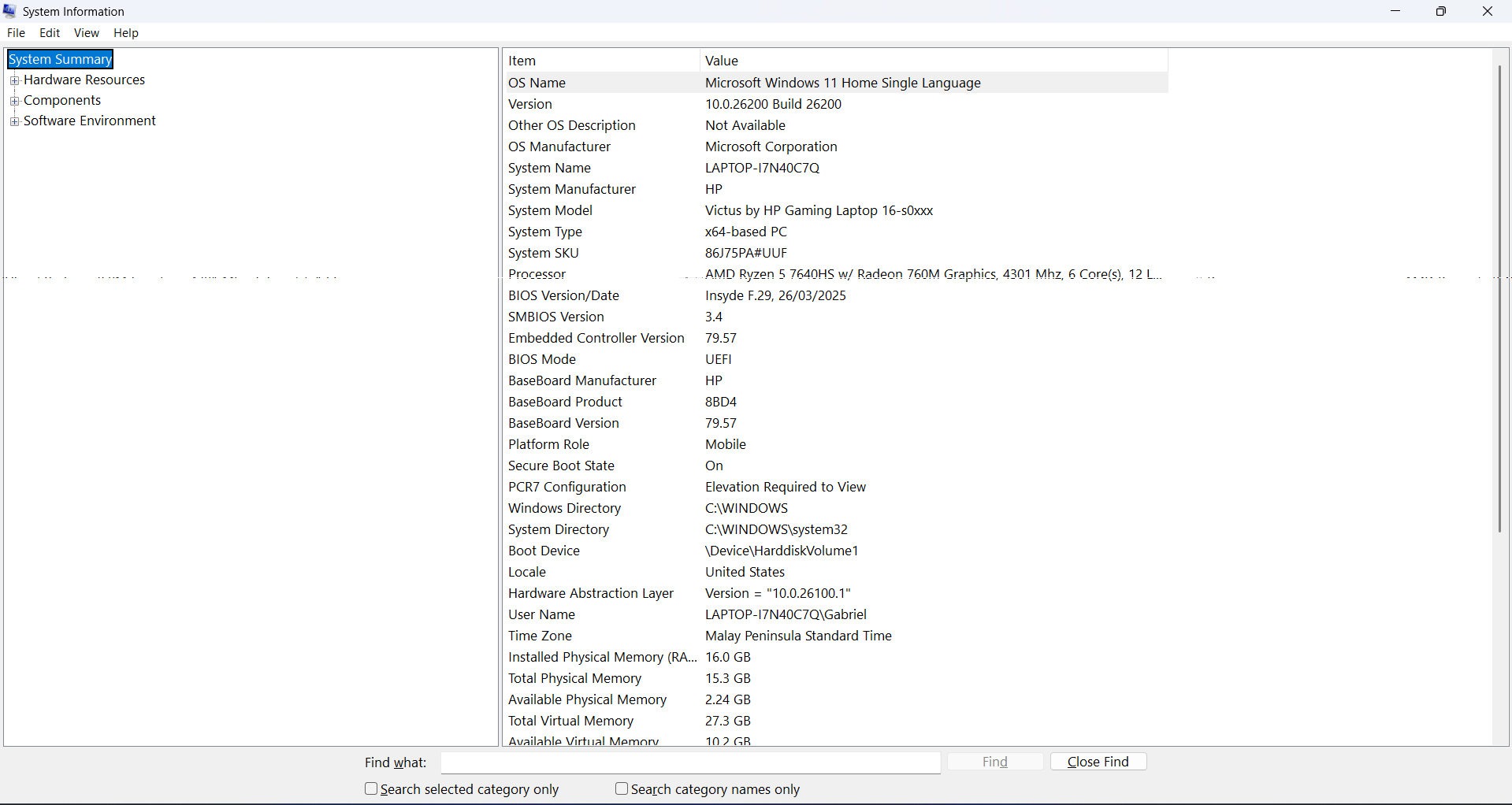
Task: Enable 'Search selected category only' checkbox
Action: (371, 788)
